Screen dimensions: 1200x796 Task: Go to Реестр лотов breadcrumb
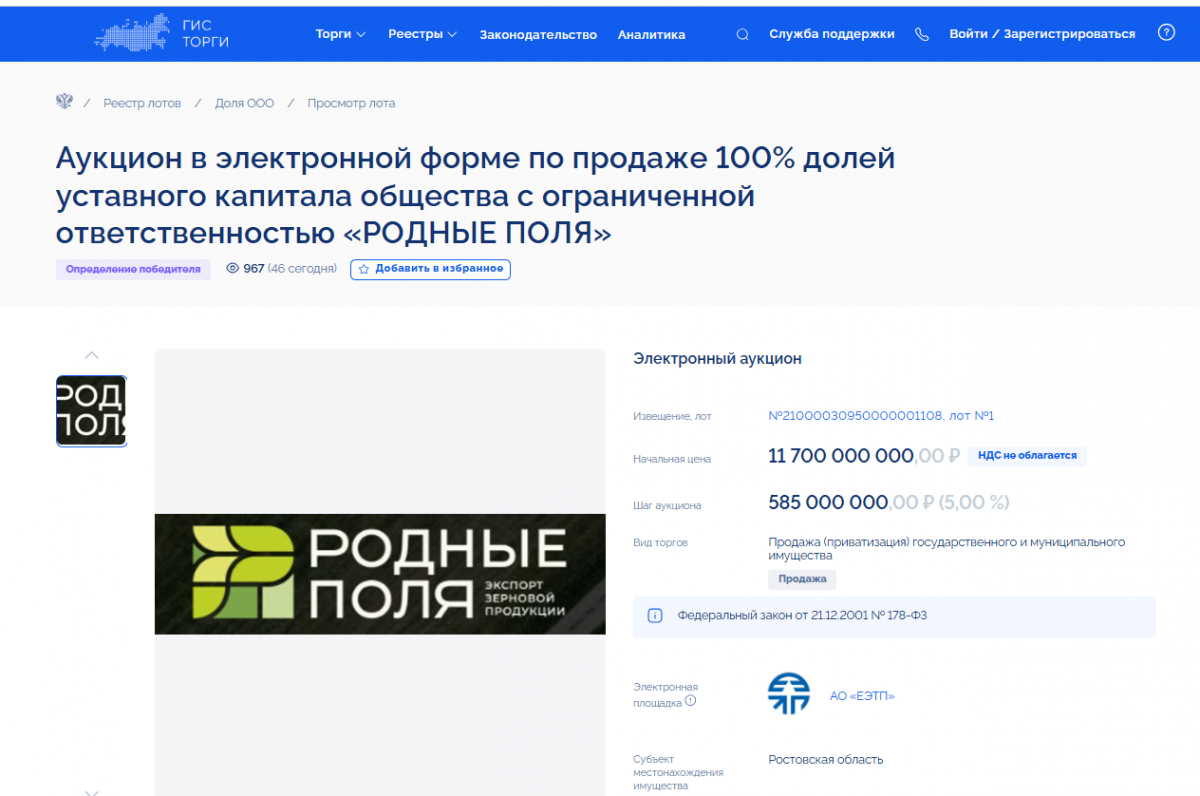(142, 103)
